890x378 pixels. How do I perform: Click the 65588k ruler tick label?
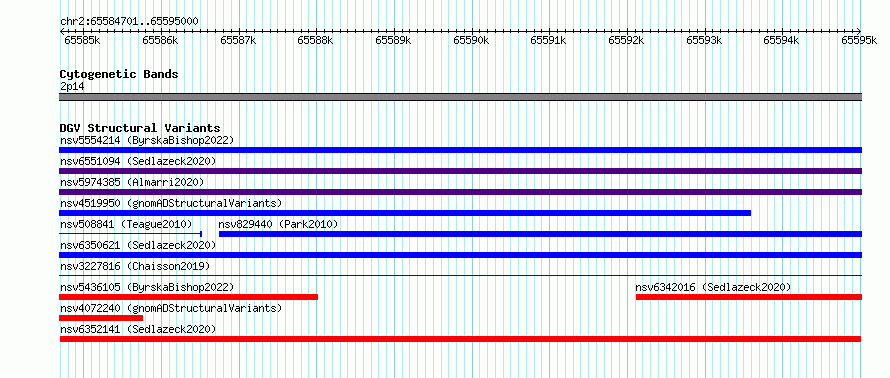[x=316, y=40]
